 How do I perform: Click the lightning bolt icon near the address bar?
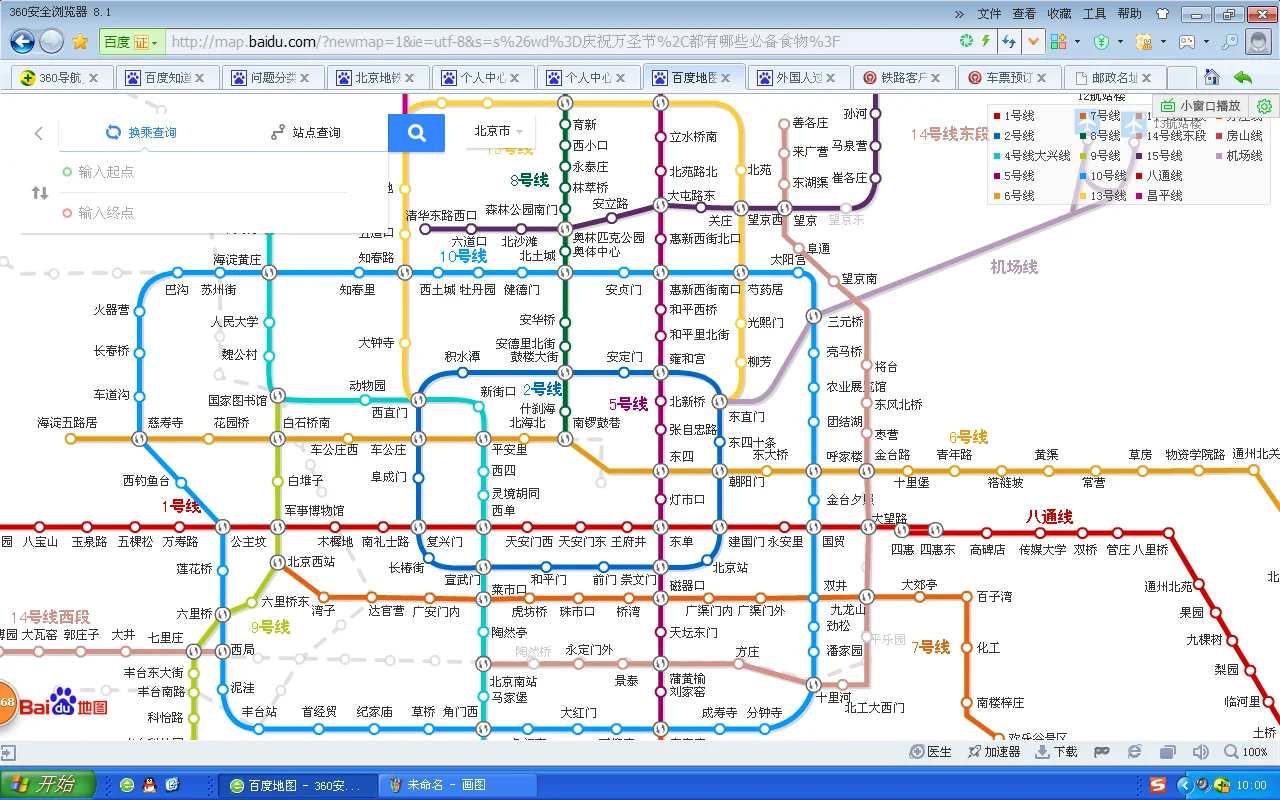point(985,40)
